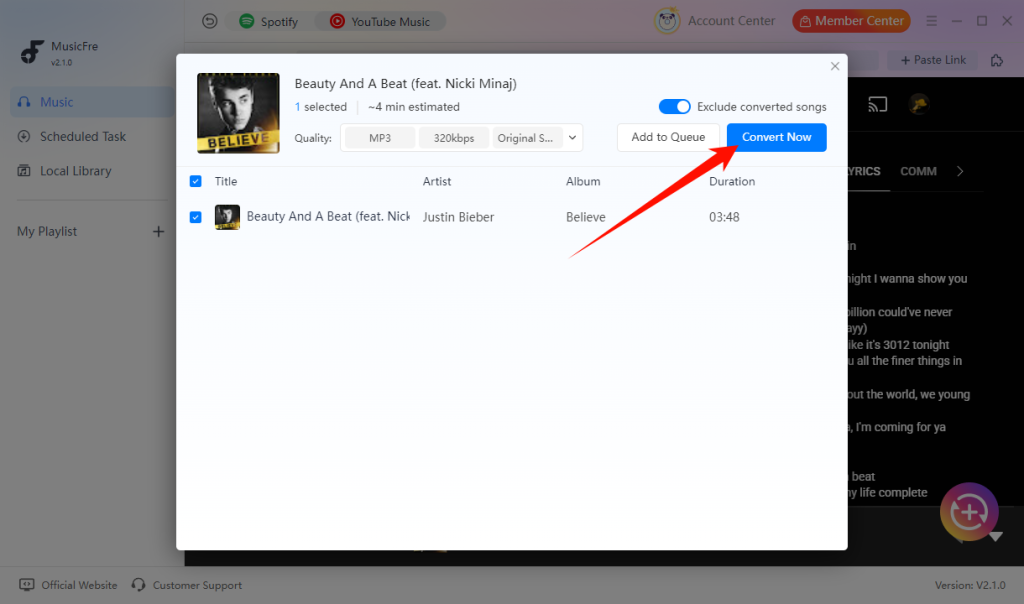Add a new playlist with plus icon
The width and height of the screenshot is (1024, 604).
[x=158, y=232]
